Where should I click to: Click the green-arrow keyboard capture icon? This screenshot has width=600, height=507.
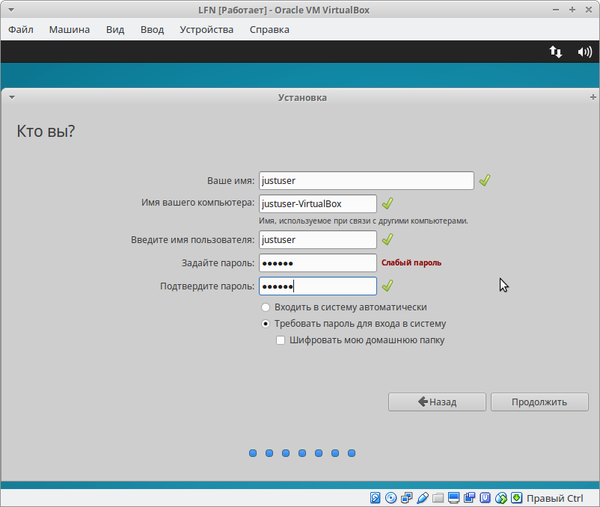click(515, 497)
